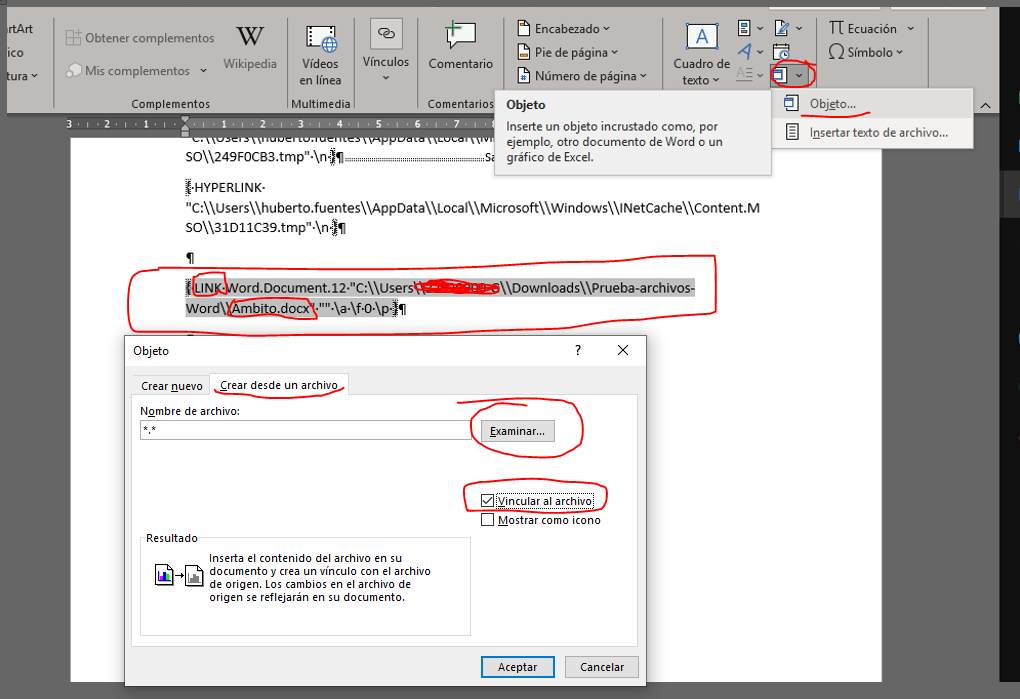
Task: Click the 31D11C39.tmp hyperlink field text
Action: point(472,207)
